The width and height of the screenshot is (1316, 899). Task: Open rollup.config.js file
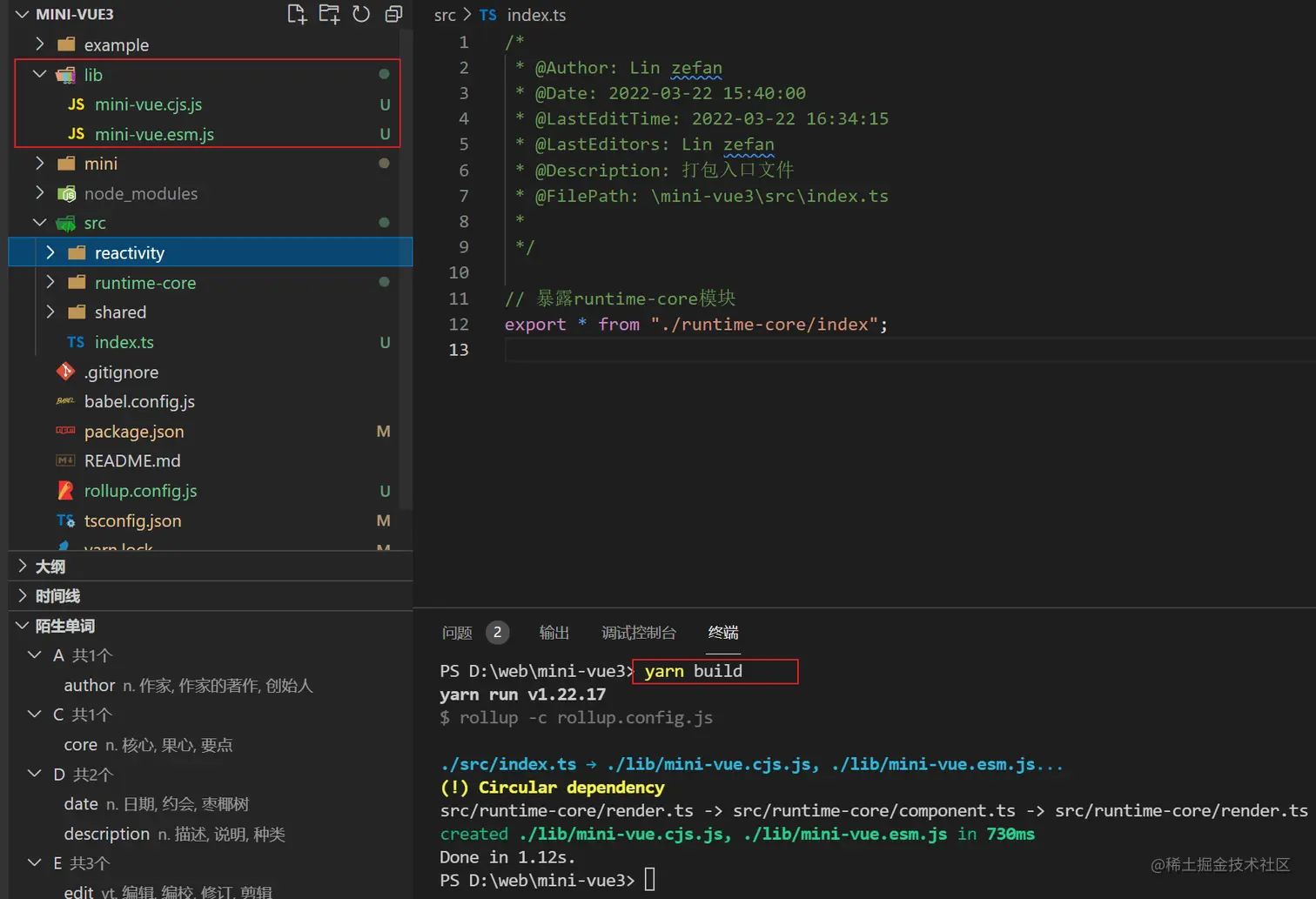pos(140,491)
